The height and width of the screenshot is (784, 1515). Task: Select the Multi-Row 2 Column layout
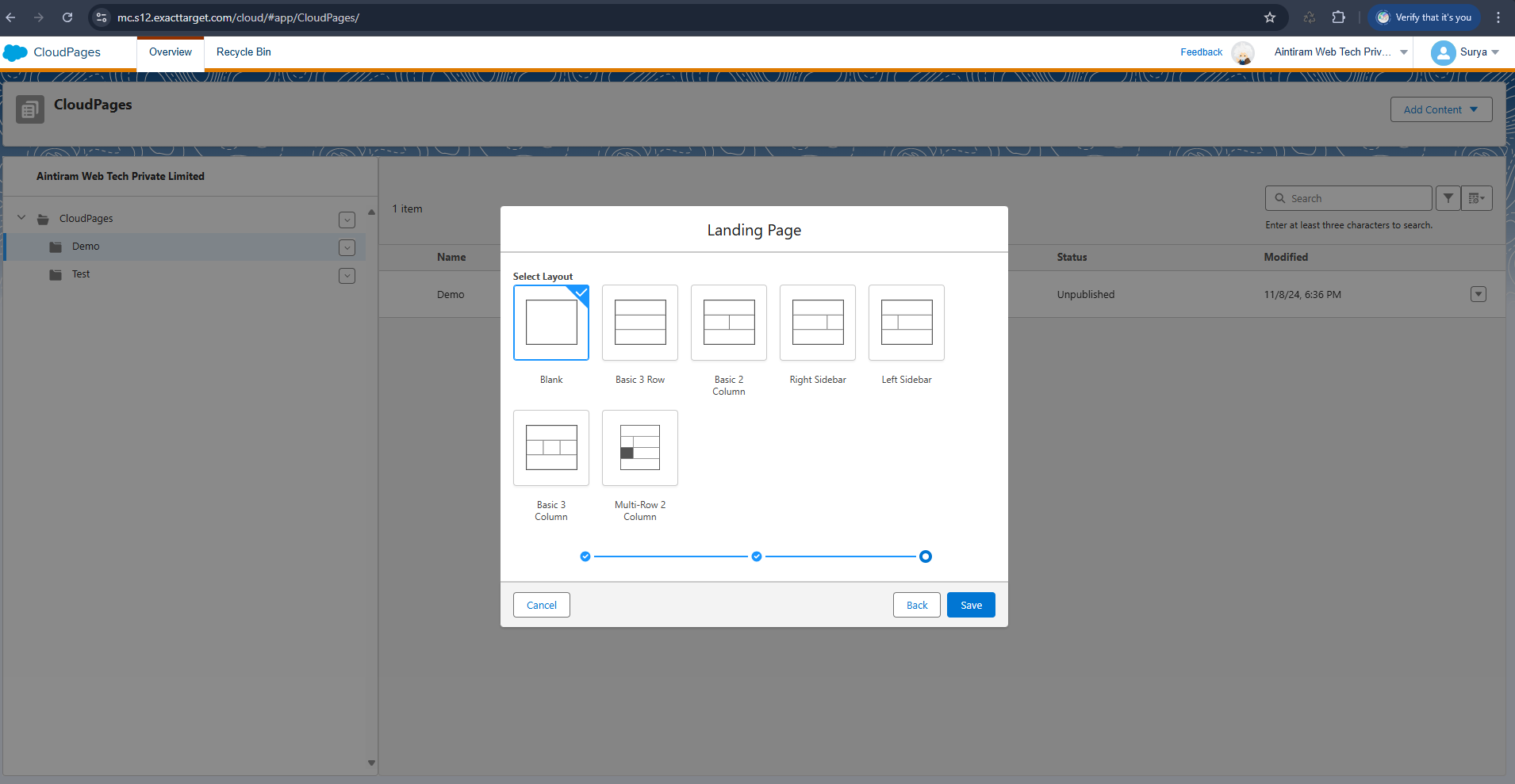pyautogui.click(x=639, y=448)
